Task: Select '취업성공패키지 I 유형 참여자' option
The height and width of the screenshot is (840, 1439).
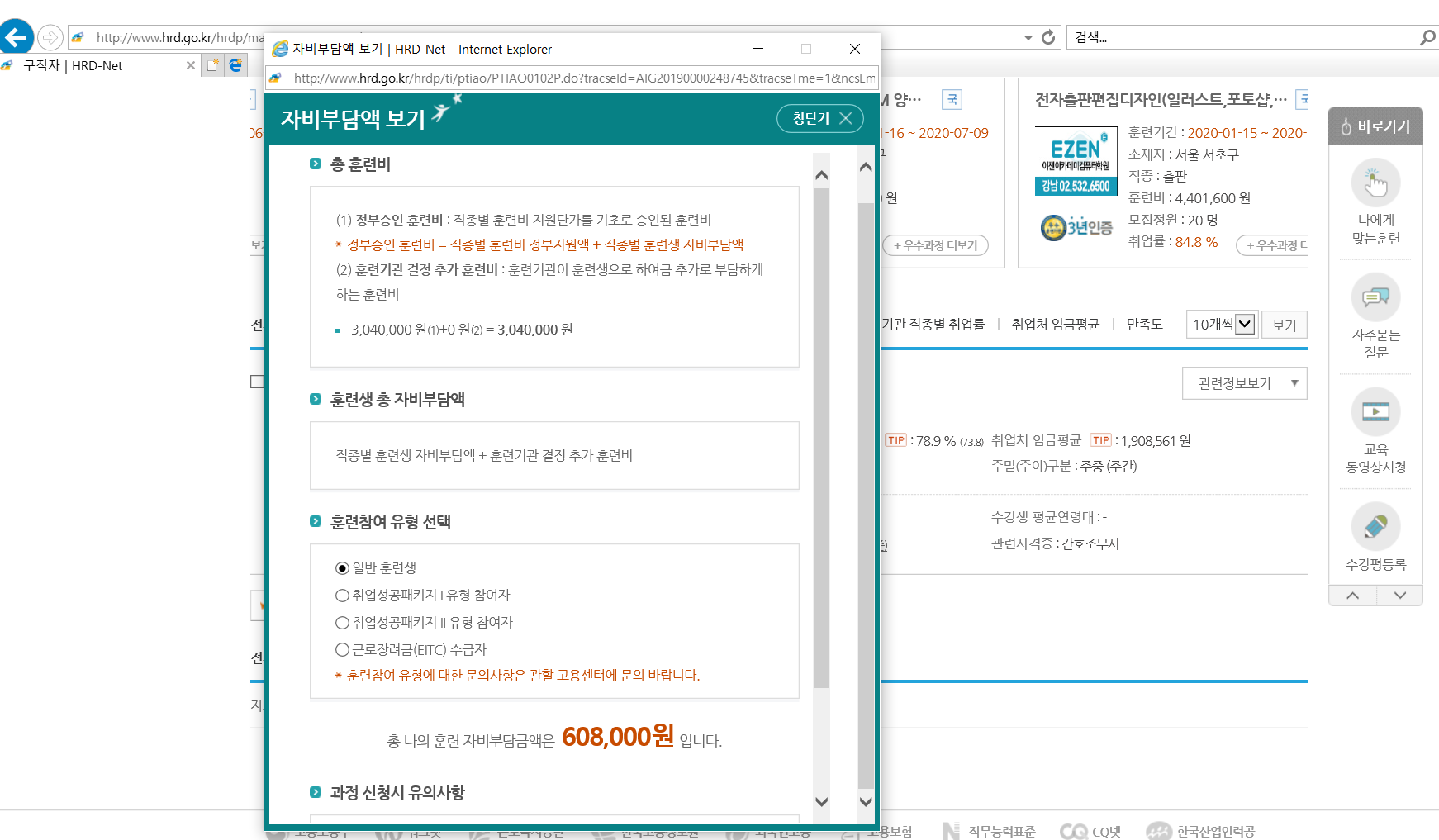Action: pyautogui.click(x=342, y=596)
